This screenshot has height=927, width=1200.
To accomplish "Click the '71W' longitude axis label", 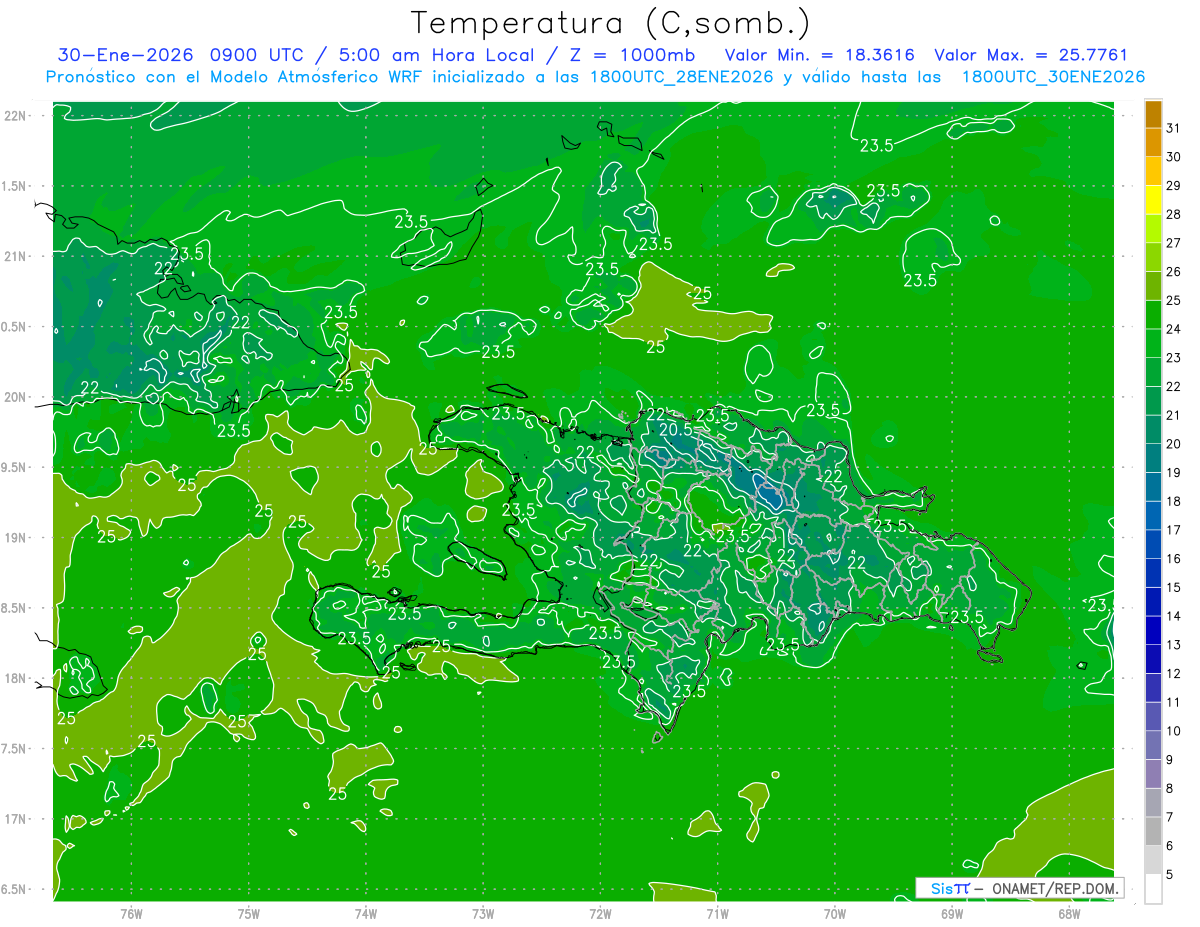I will pos(717,914).
